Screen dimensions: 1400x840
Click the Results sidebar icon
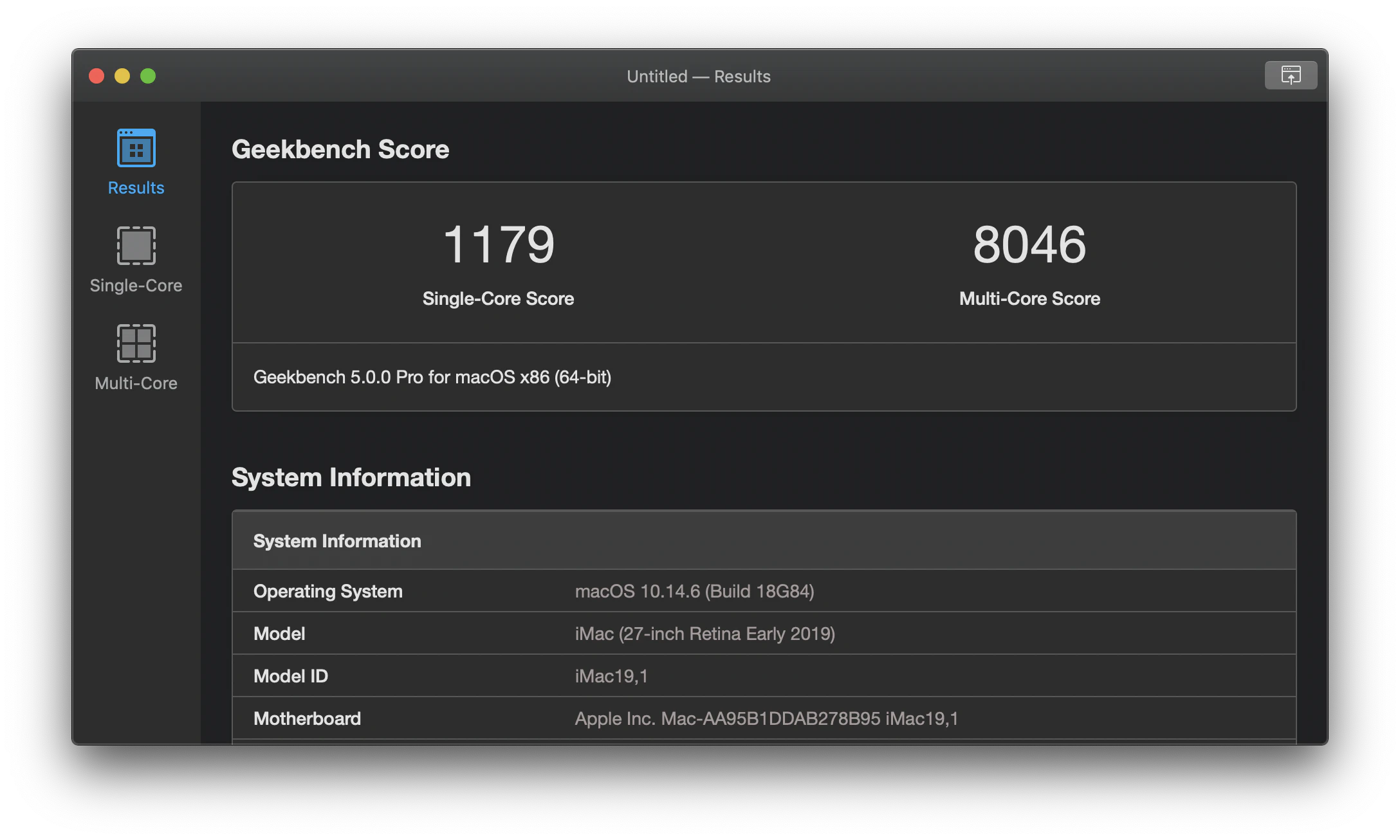click(x=136, y=148)
